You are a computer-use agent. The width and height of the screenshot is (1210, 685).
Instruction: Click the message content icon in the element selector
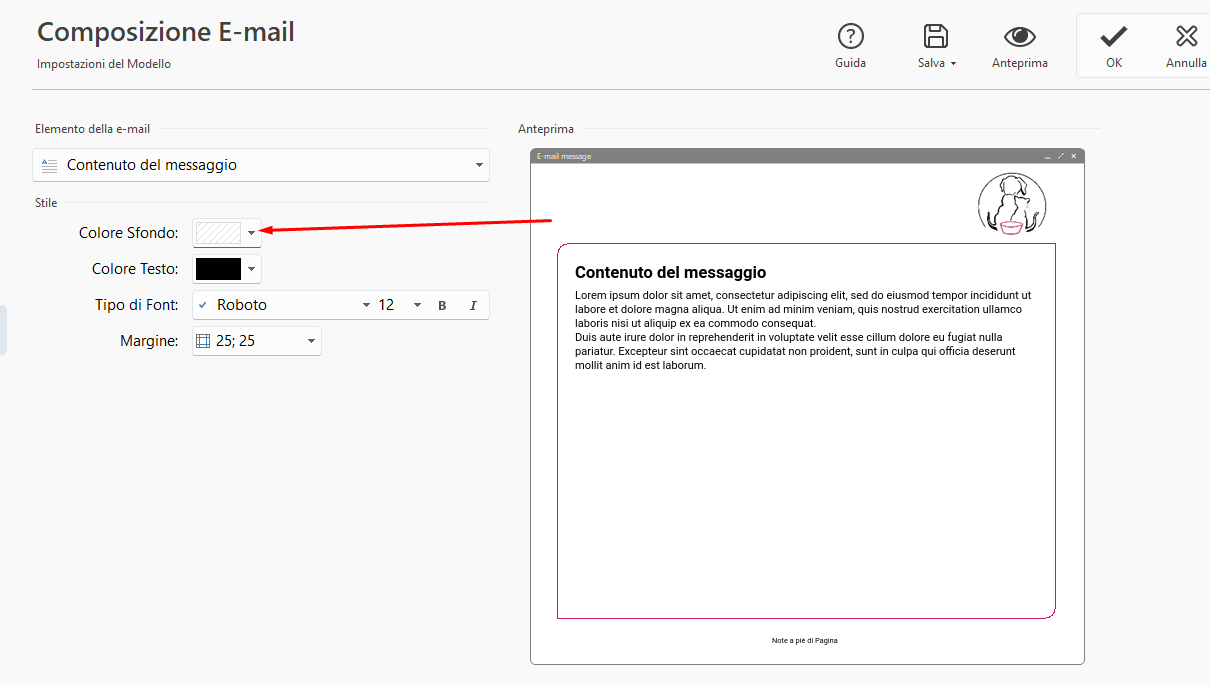click(49, 165)
